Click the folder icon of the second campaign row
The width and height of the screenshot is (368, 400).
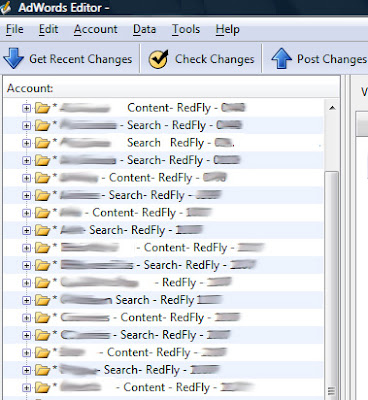tap(42, 126)
